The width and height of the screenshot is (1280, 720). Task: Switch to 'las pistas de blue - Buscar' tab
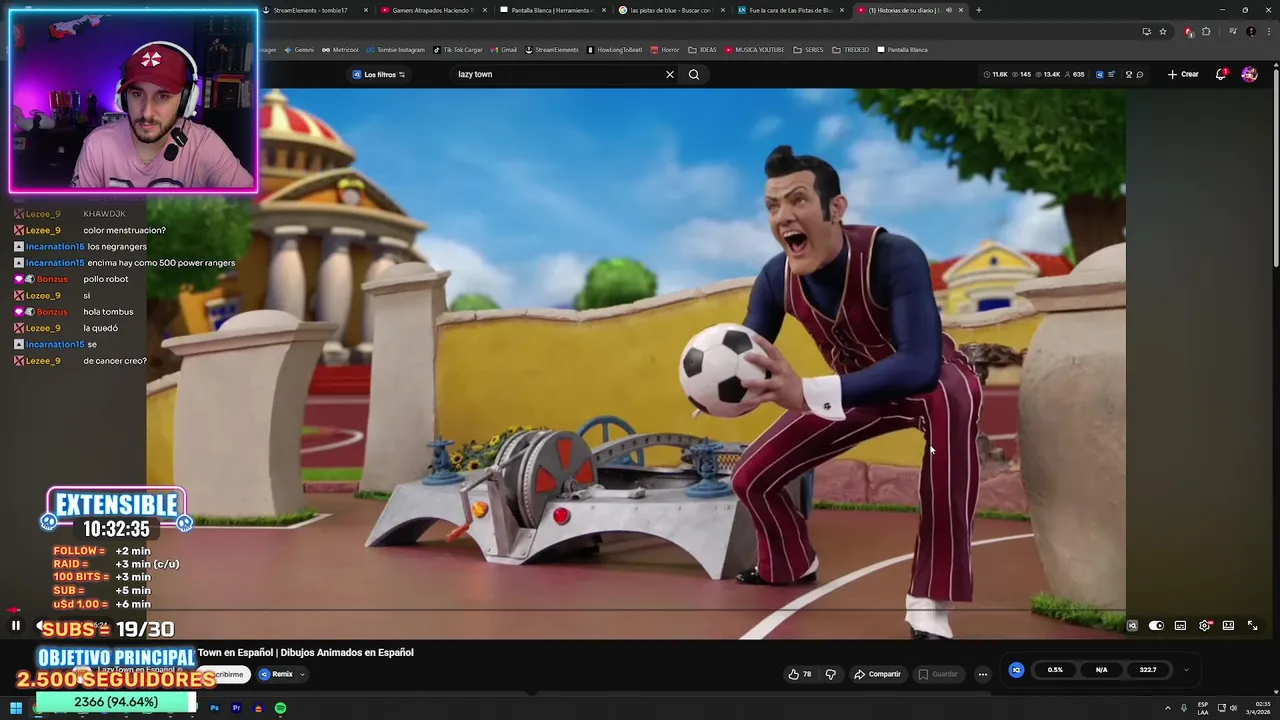(x=670, y=10)
